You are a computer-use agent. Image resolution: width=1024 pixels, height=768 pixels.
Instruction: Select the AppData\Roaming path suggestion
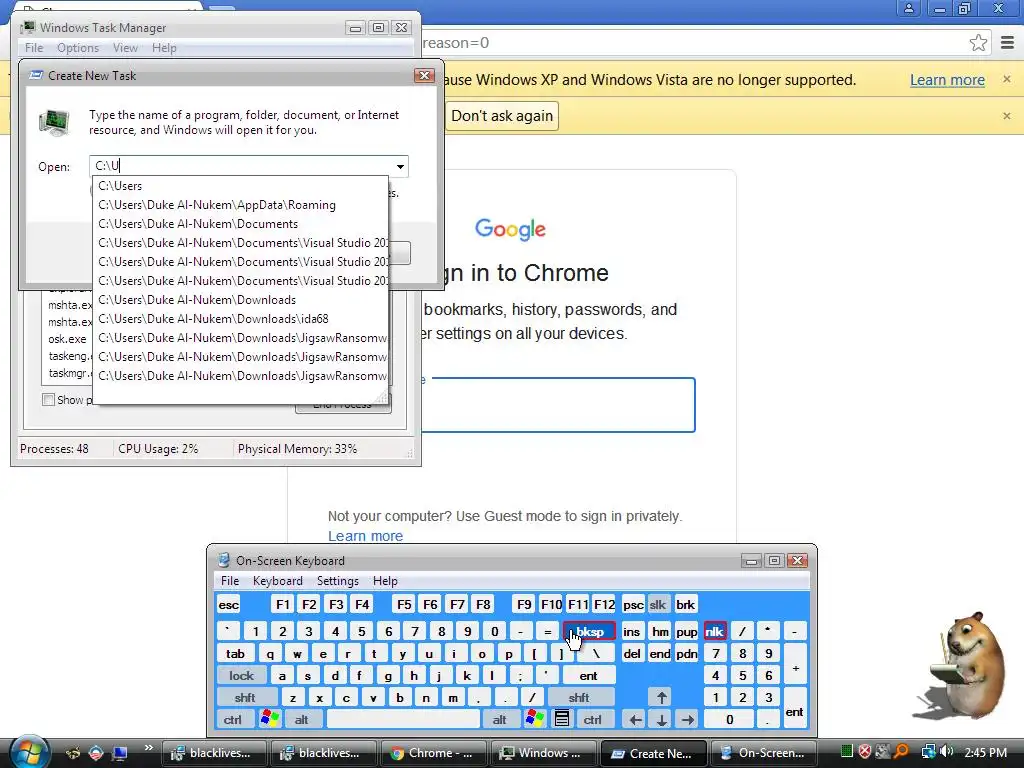click(240, 205)
